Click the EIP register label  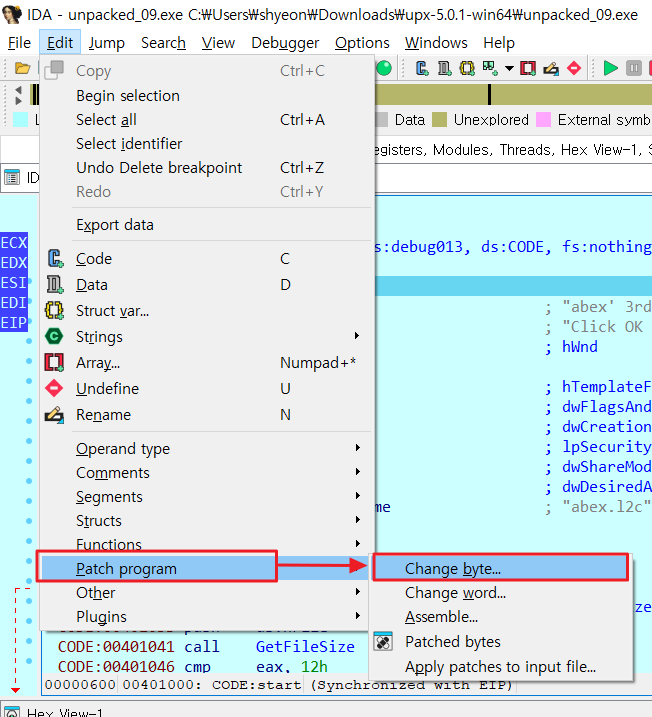point(14,322)
